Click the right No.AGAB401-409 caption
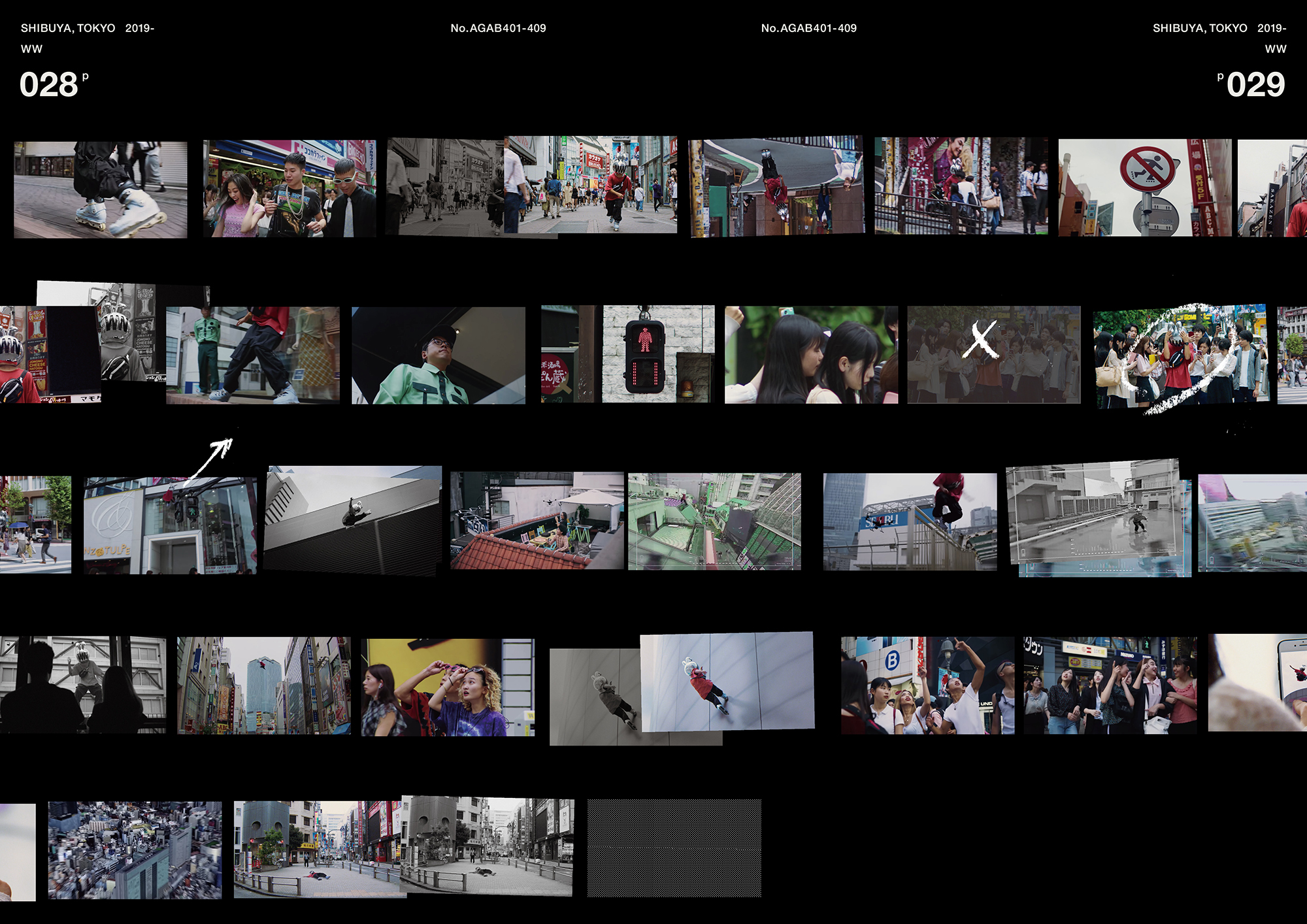 [x=808, y=28]
